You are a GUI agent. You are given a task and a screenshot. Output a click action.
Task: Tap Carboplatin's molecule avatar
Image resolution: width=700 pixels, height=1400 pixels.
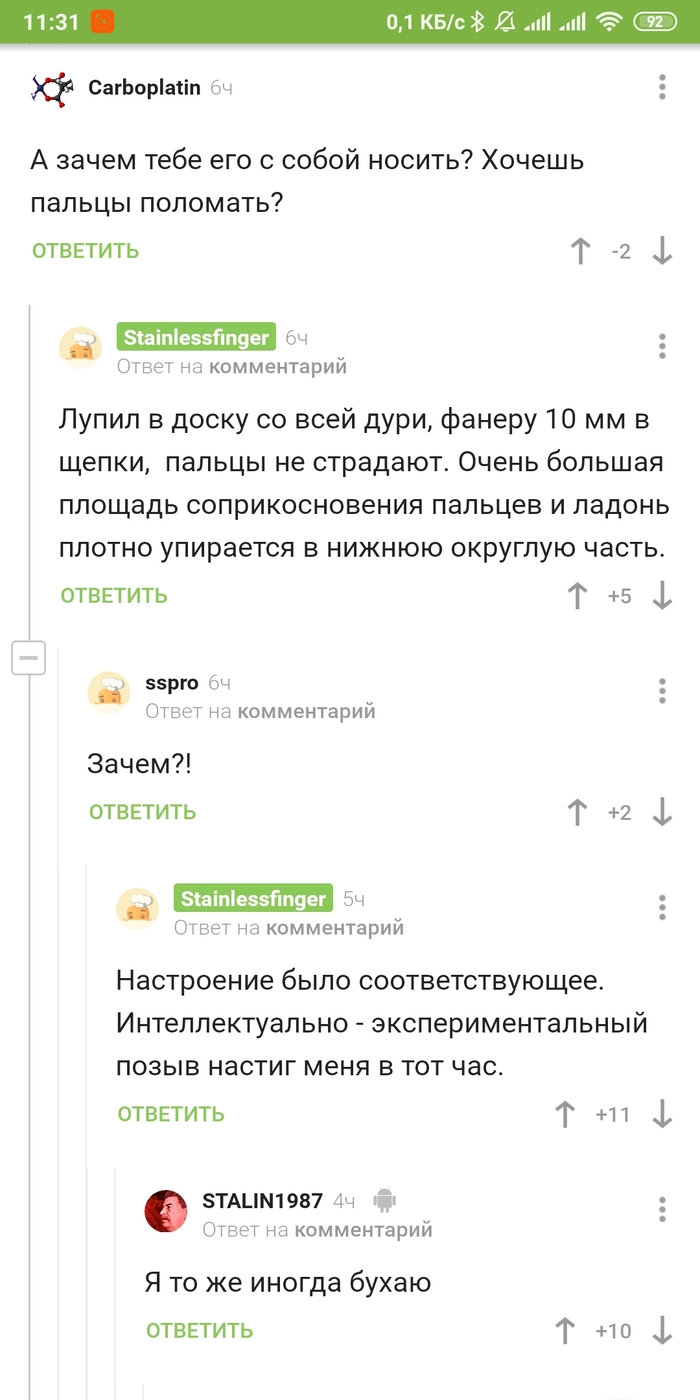click(x=51, y=89)
